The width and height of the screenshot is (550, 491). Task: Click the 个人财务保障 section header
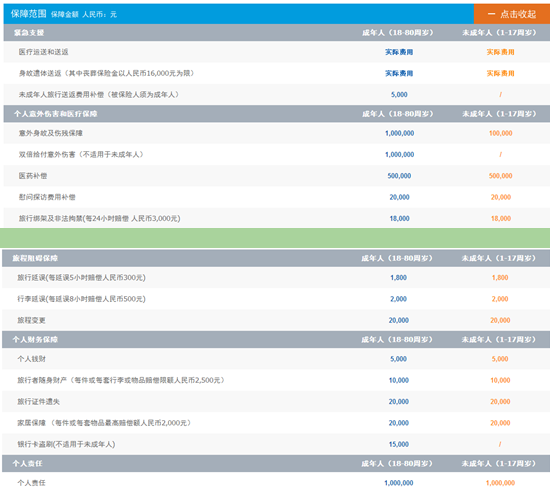coord(35,339)
